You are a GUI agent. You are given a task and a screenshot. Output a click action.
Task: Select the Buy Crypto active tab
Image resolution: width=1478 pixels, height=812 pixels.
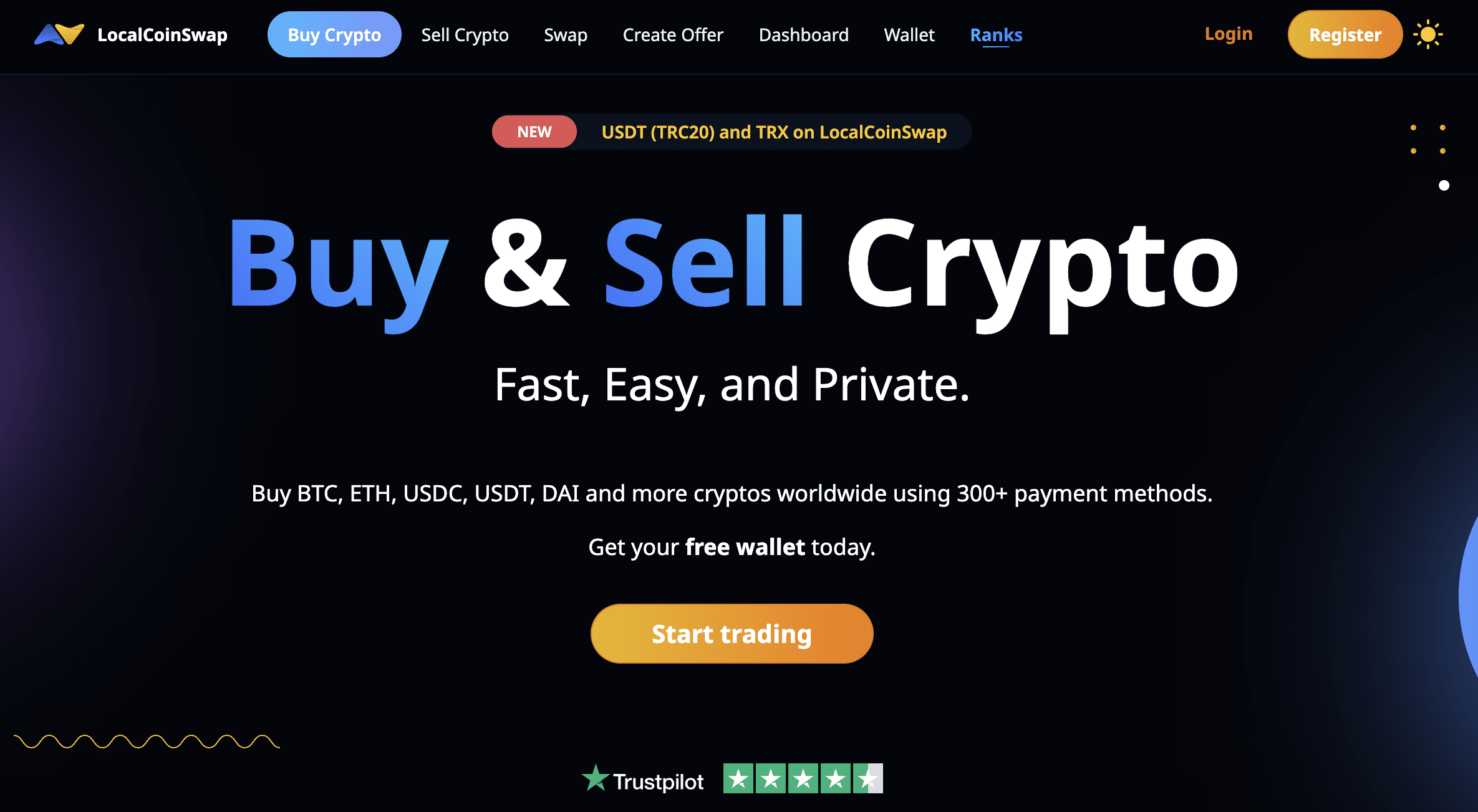click(x=334, y=35)
